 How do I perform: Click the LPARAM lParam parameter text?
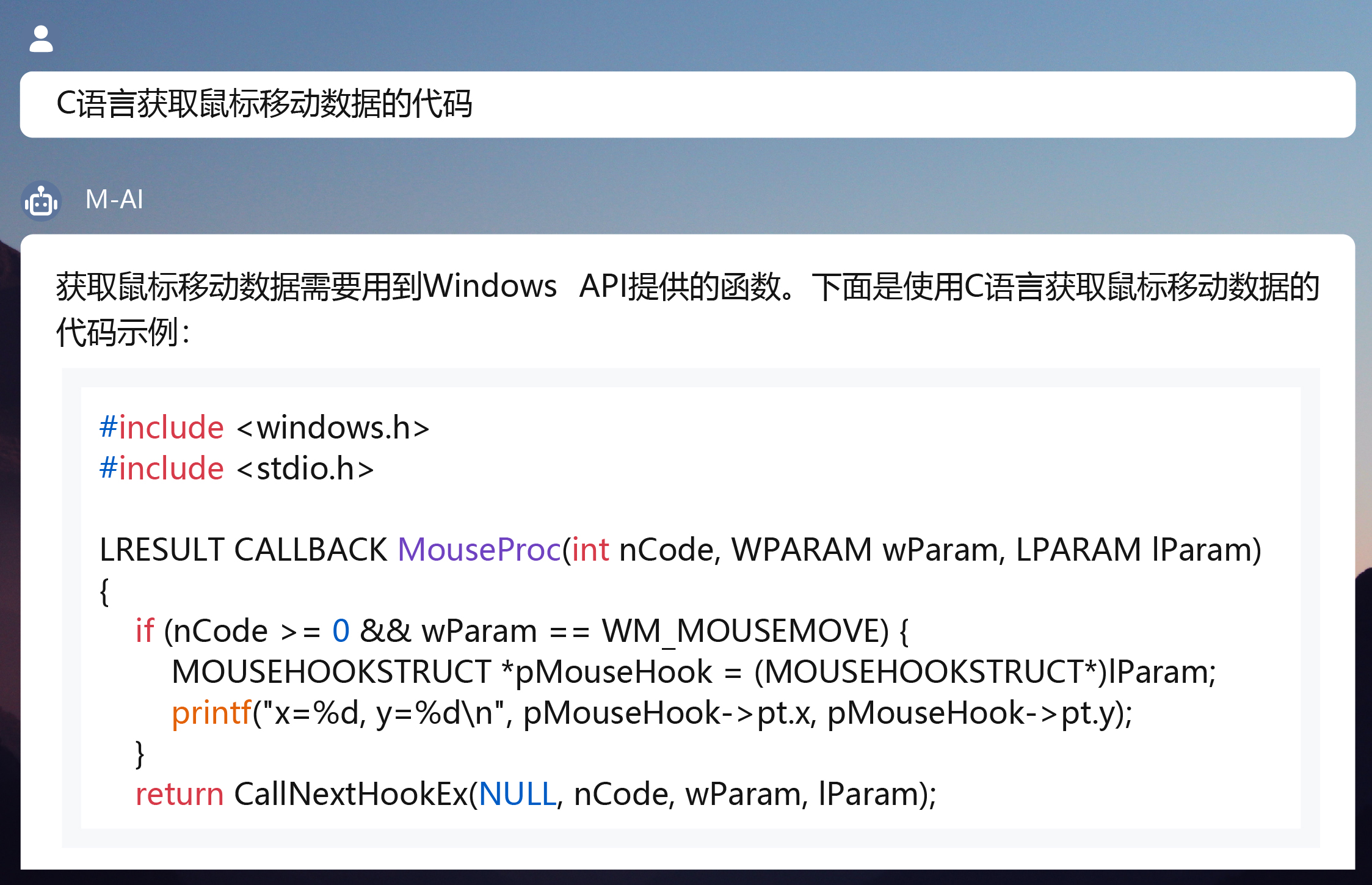(x=1138, y=549)
